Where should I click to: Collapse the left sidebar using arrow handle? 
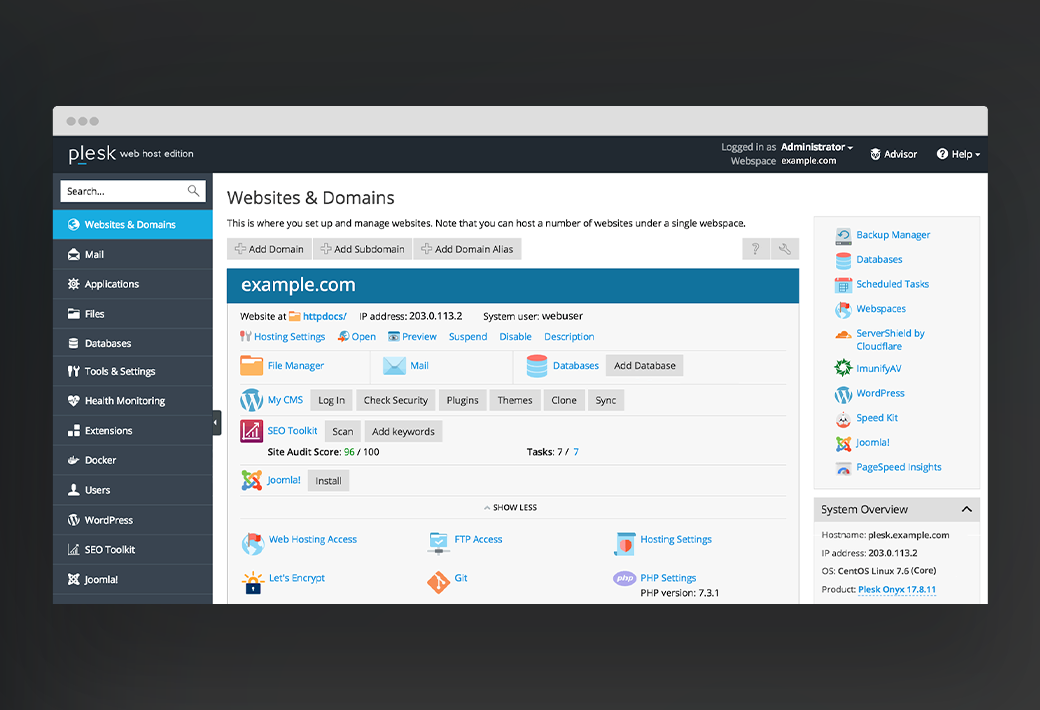[216, 423]
